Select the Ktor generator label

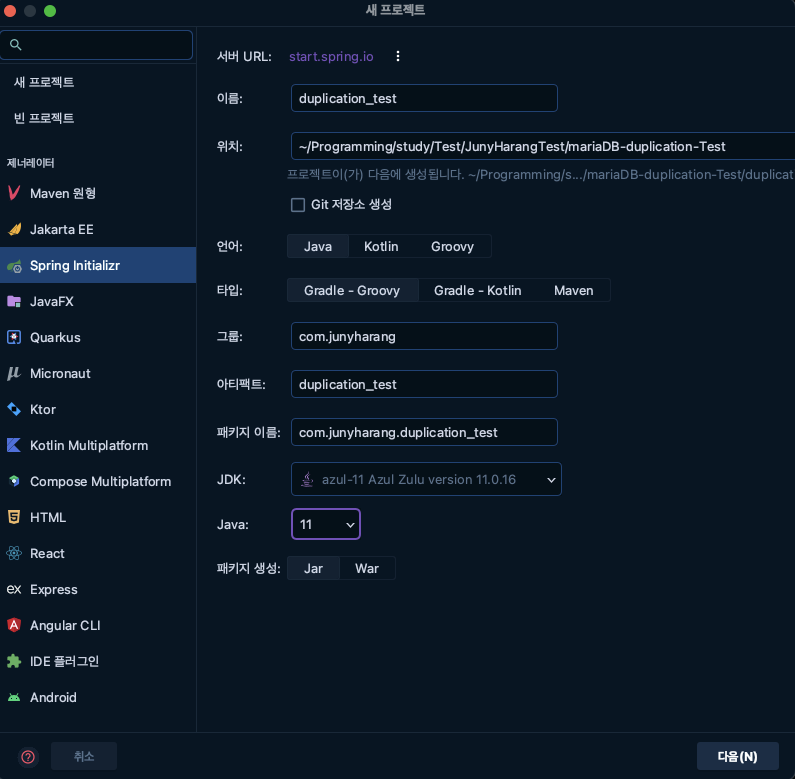pyautogui.click(x=43, y=409)
